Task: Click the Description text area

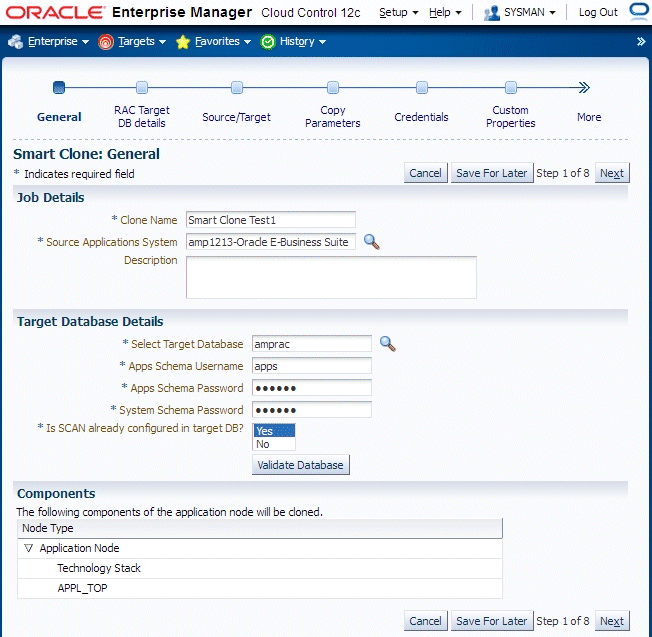Action: point(331,277)
